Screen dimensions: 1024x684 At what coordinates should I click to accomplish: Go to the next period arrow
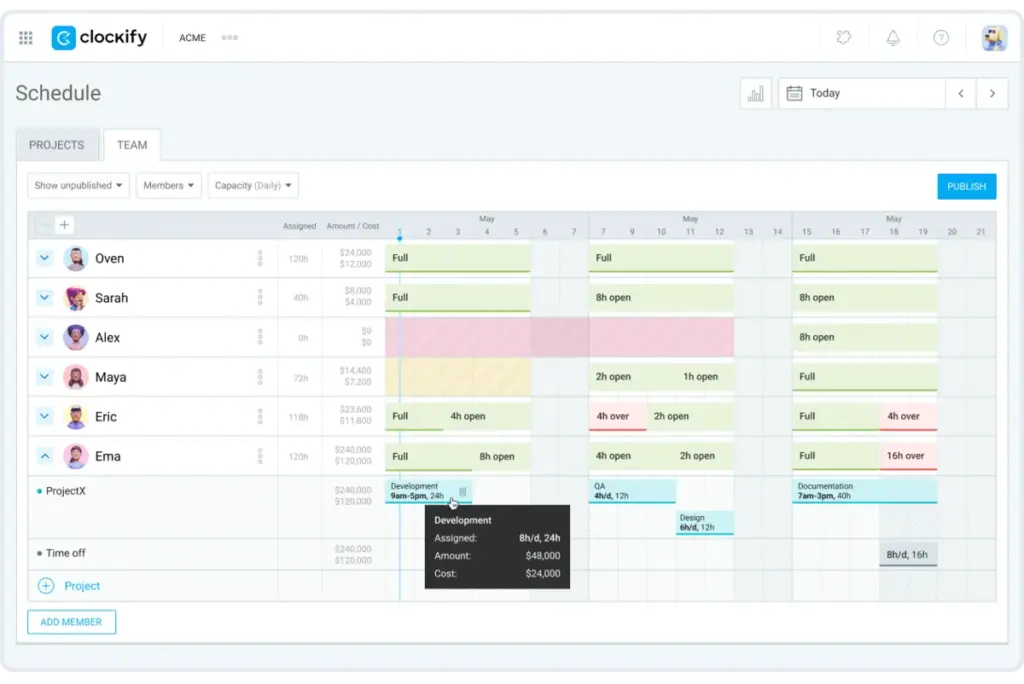[x=992, y=94]
